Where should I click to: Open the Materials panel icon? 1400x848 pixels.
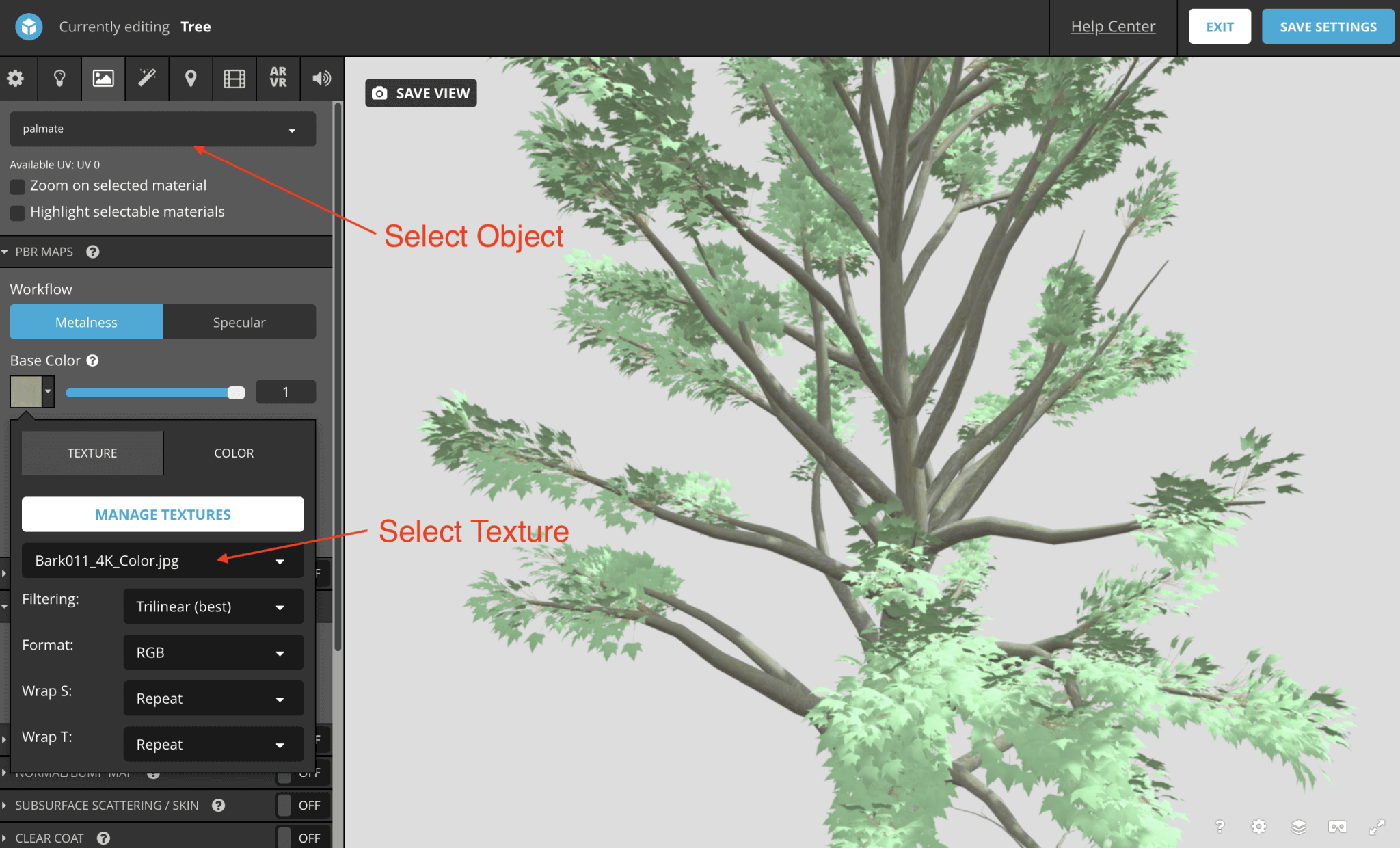coord(103,79)
